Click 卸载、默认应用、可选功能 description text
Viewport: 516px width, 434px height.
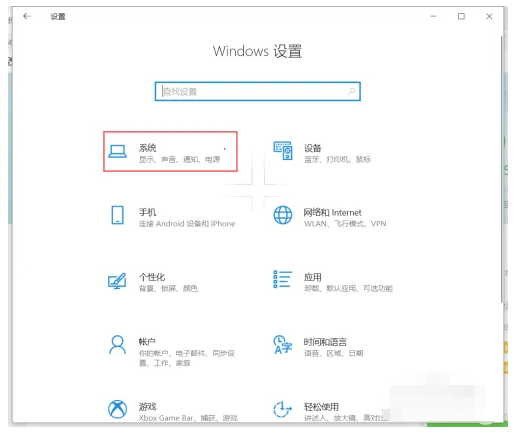pyautogui.click(x=348, y=288)
